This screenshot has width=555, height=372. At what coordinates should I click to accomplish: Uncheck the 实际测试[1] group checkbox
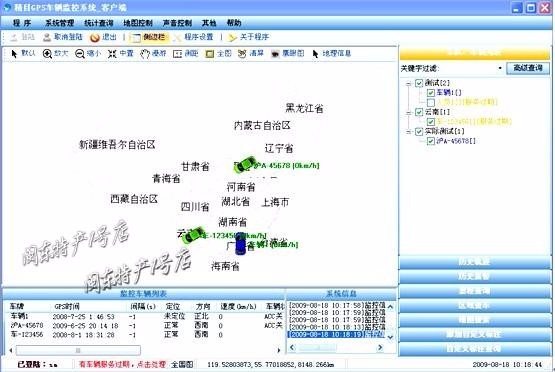419,131
